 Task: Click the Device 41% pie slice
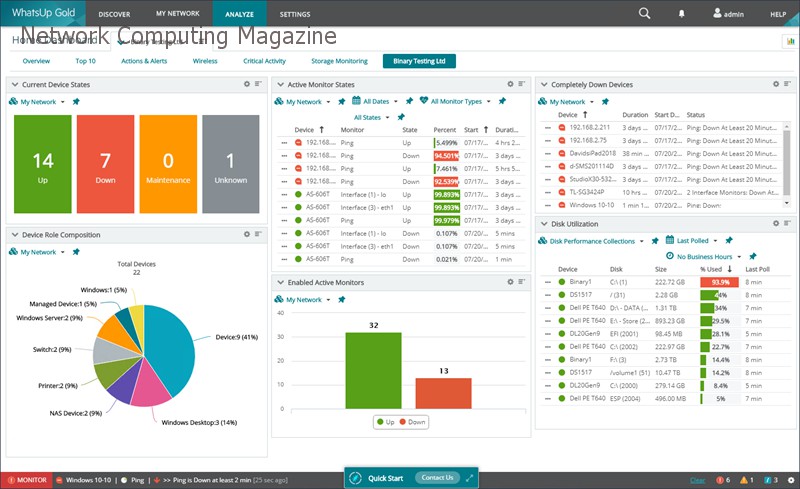171,352
